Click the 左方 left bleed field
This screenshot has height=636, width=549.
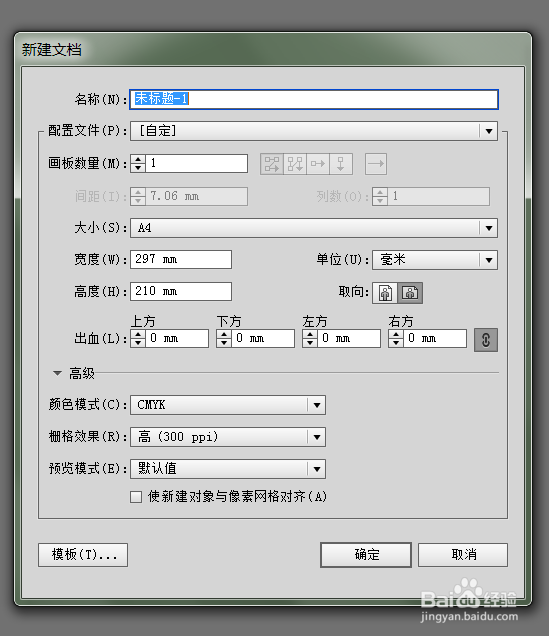click(x=349, y=339)
